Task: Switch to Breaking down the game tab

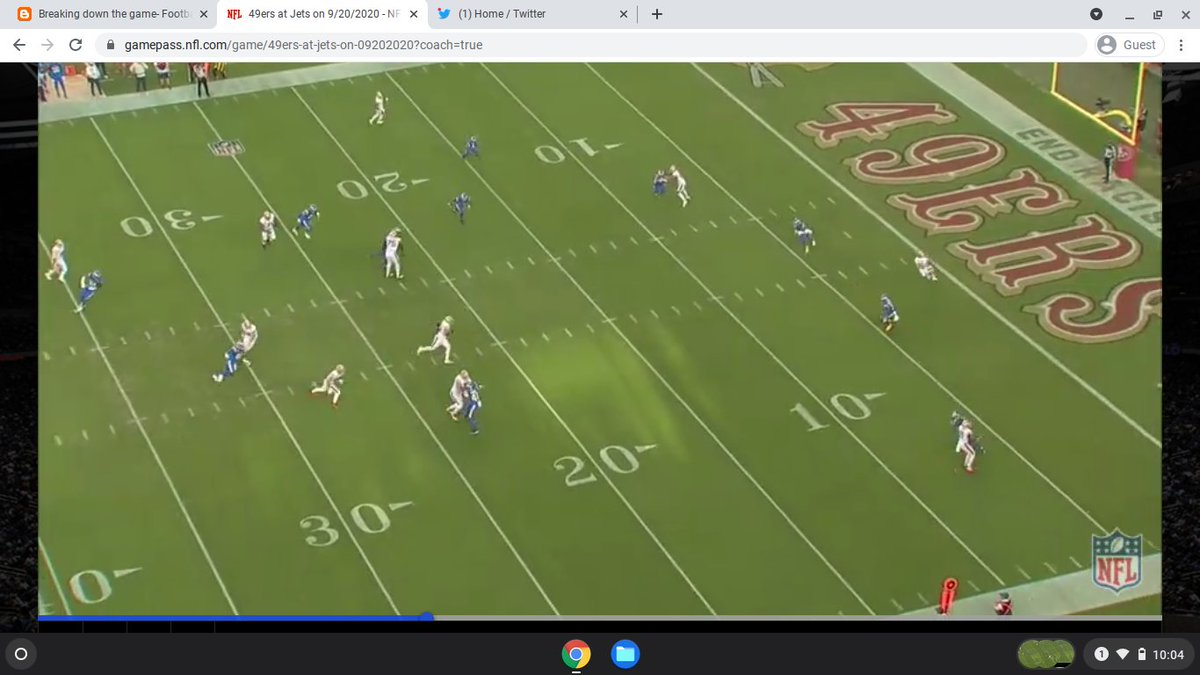Action: pyautogui.click(x=107, y=14)
